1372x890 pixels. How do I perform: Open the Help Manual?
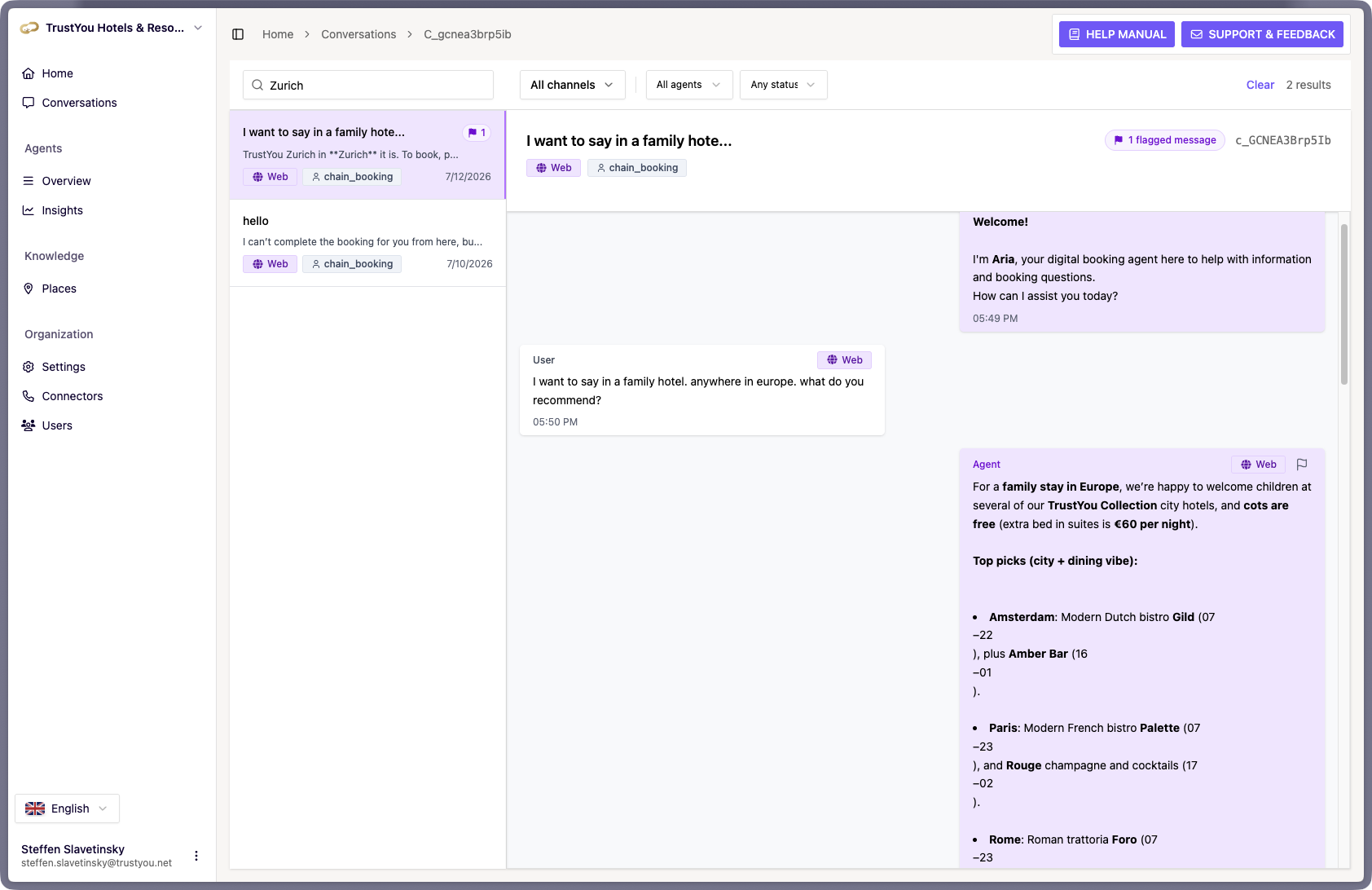(x=1117, y=34)
